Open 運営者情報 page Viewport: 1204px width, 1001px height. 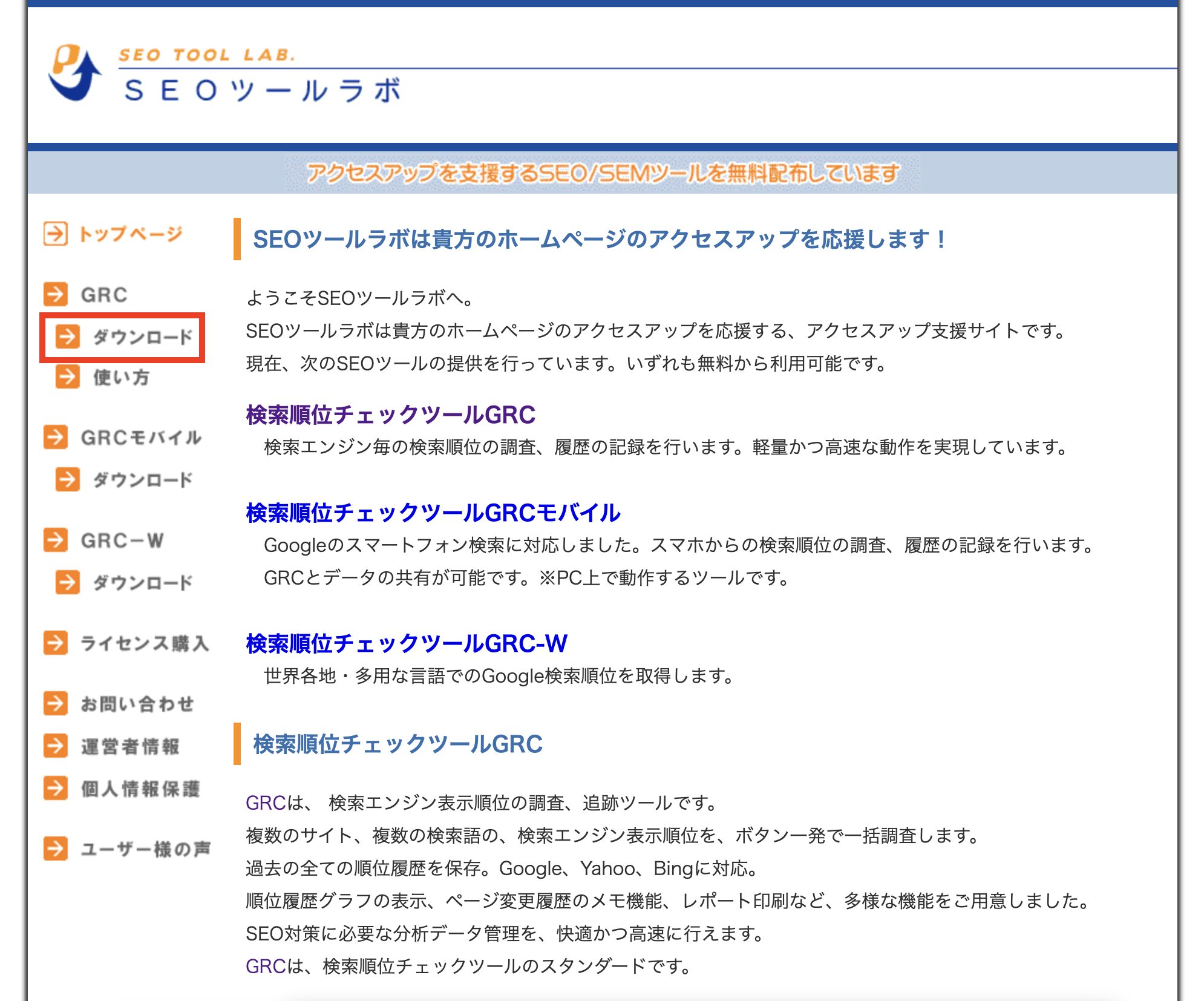tap(131, 746)
